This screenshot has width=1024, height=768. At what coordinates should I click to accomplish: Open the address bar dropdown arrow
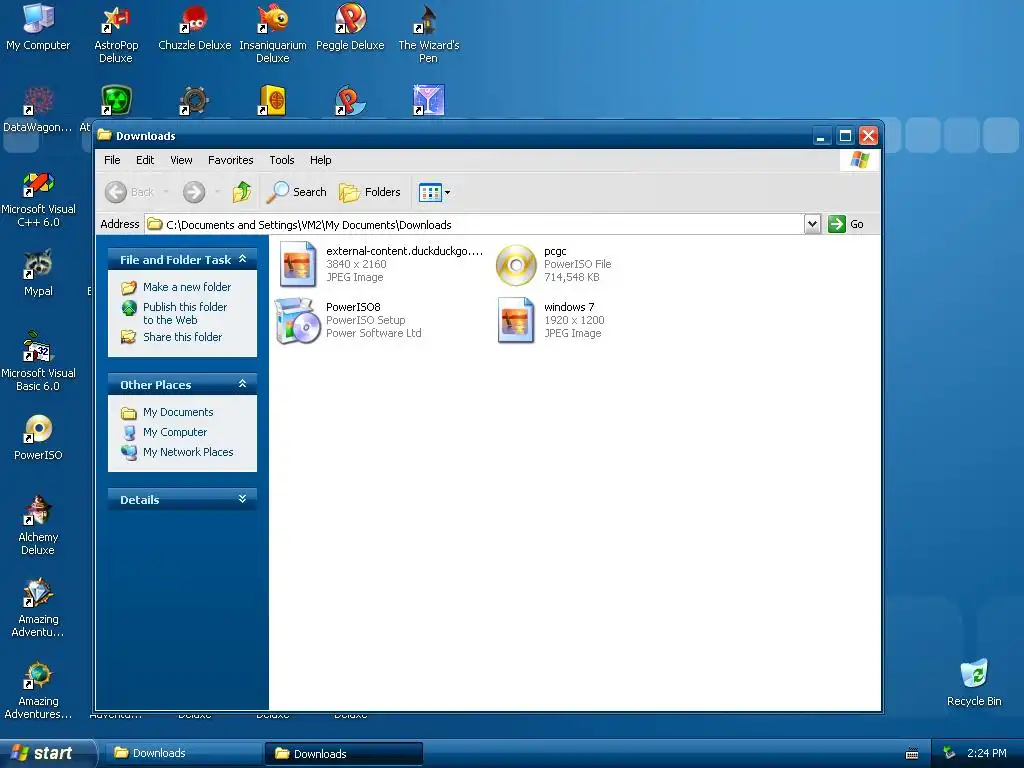(812, 224)
